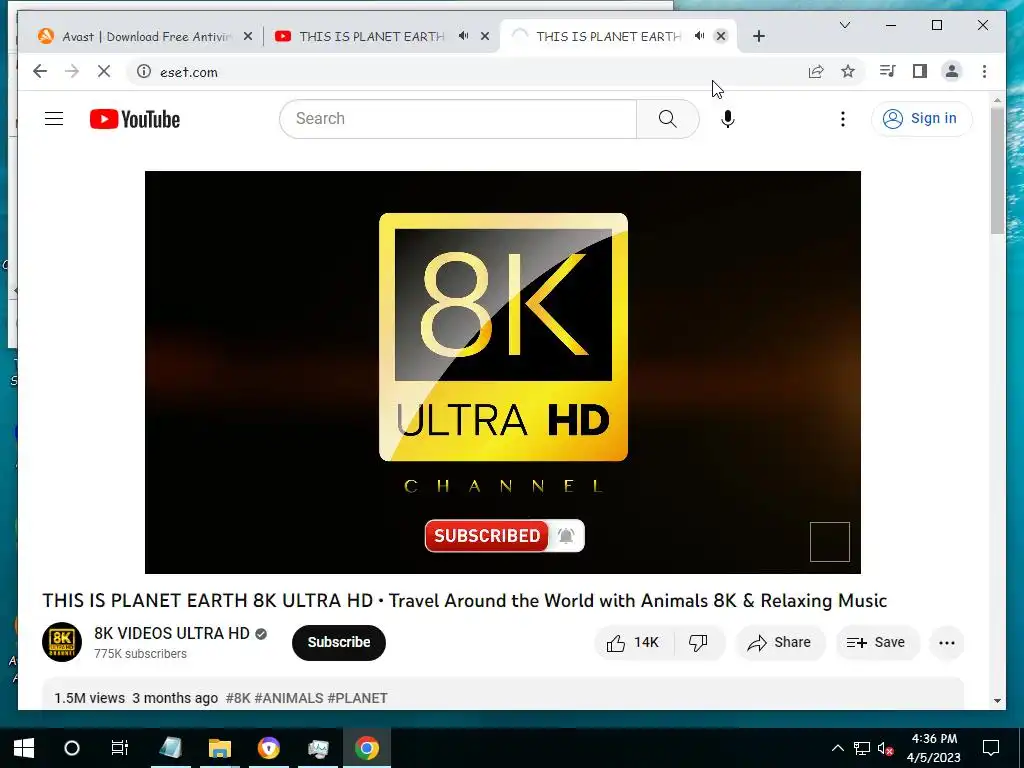This screenshot has width=1024, height=768.
Task: Bookmark this tab with star icon
Action: click(848, 71)
